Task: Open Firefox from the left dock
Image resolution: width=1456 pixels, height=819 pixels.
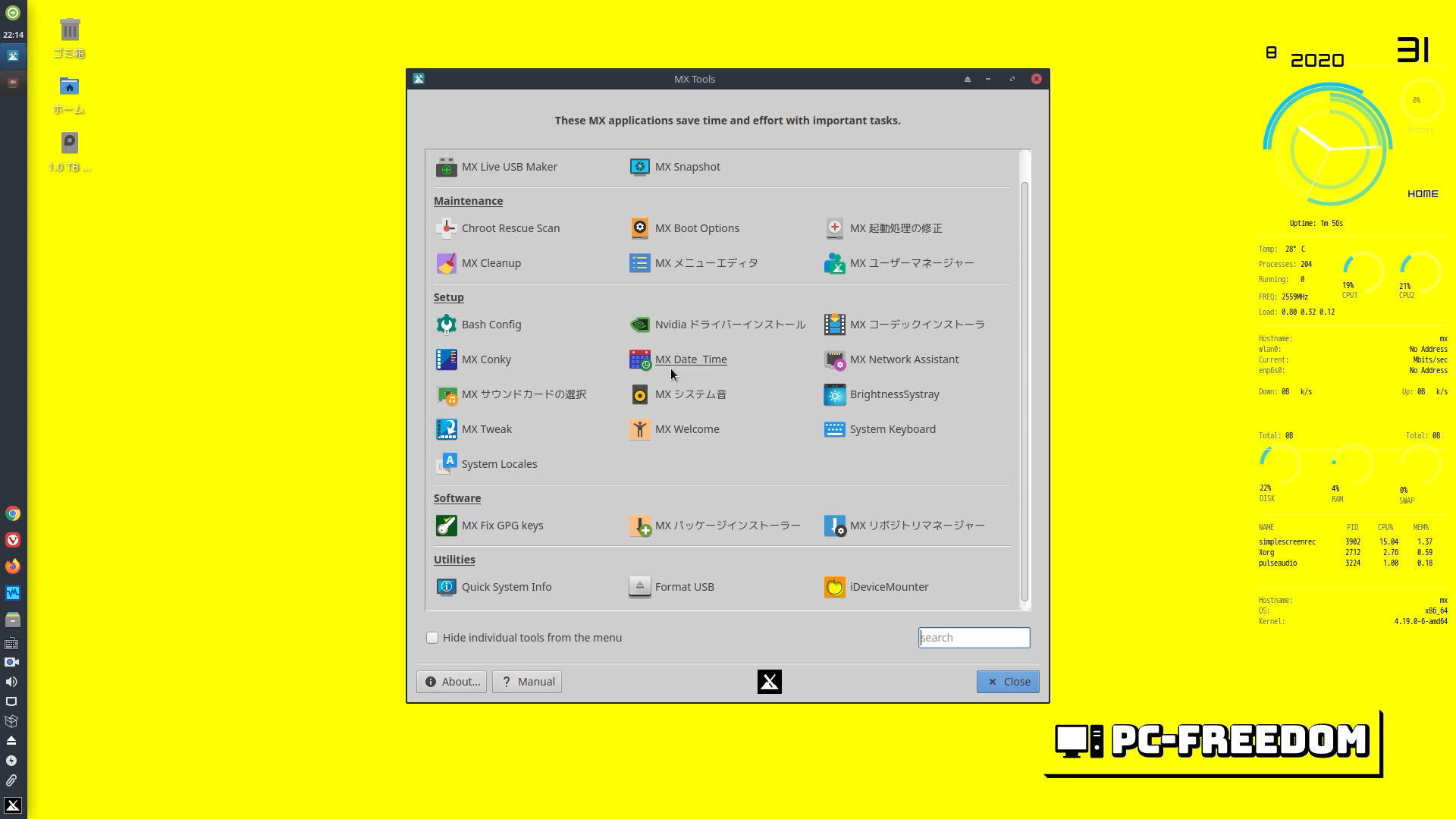Action: point(13,566)
